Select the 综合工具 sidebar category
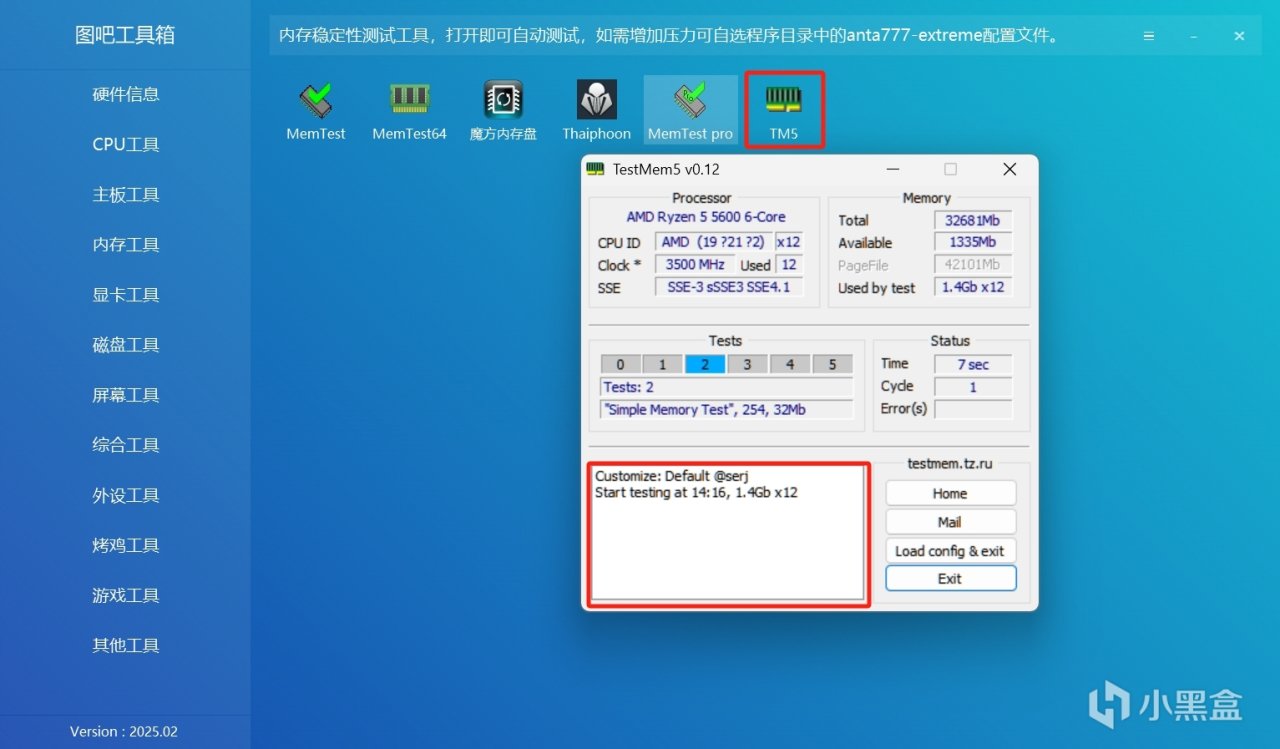Screen dimensions: 1280x749 125,445
